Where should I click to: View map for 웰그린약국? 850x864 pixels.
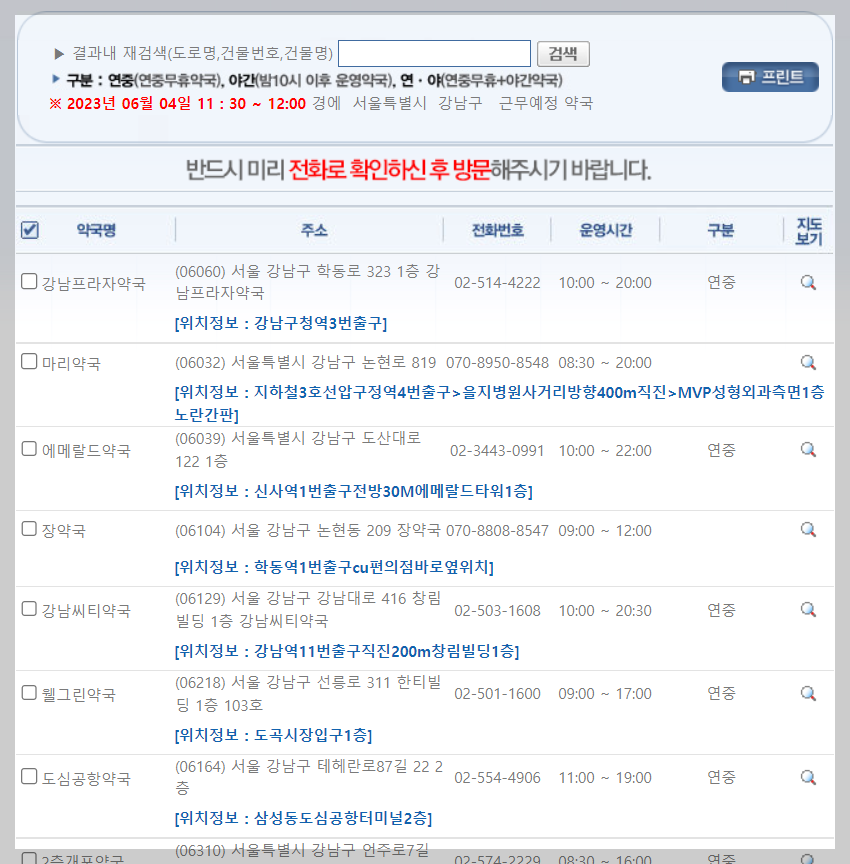coord(808,694)
